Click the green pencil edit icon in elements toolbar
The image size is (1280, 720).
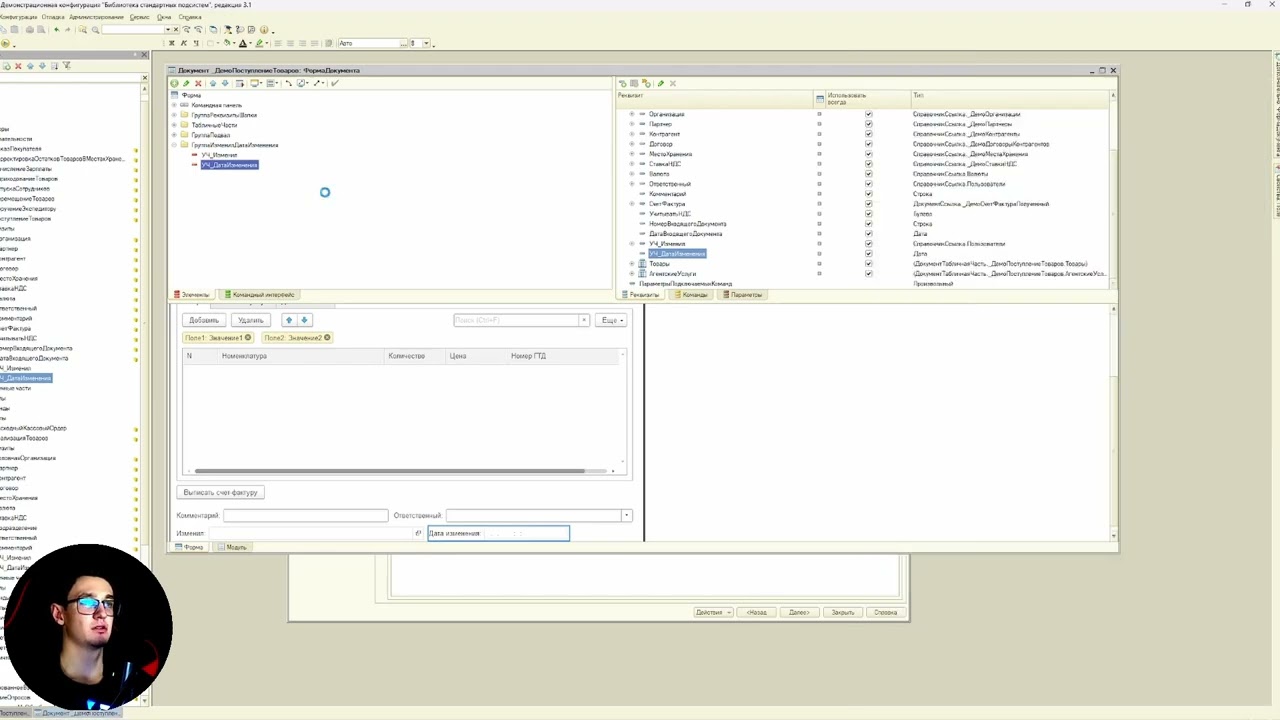click(186, 83)
